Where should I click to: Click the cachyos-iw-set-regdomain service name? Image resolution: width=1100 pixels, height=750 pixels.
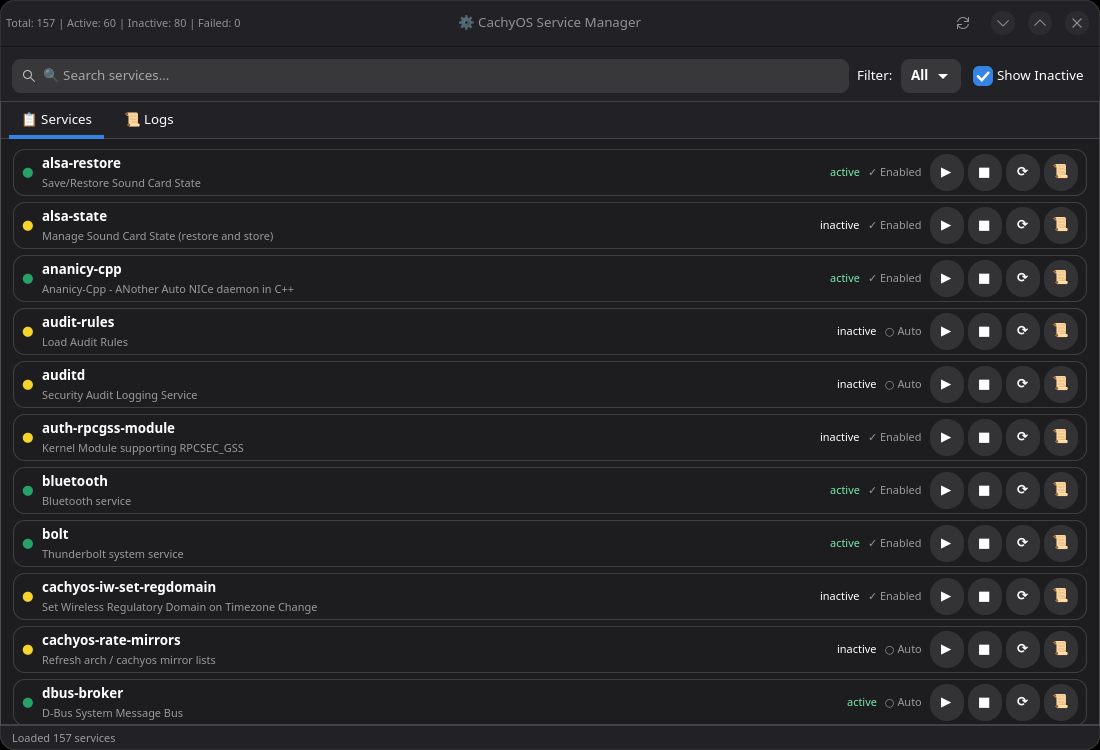(x=129, y=587)
